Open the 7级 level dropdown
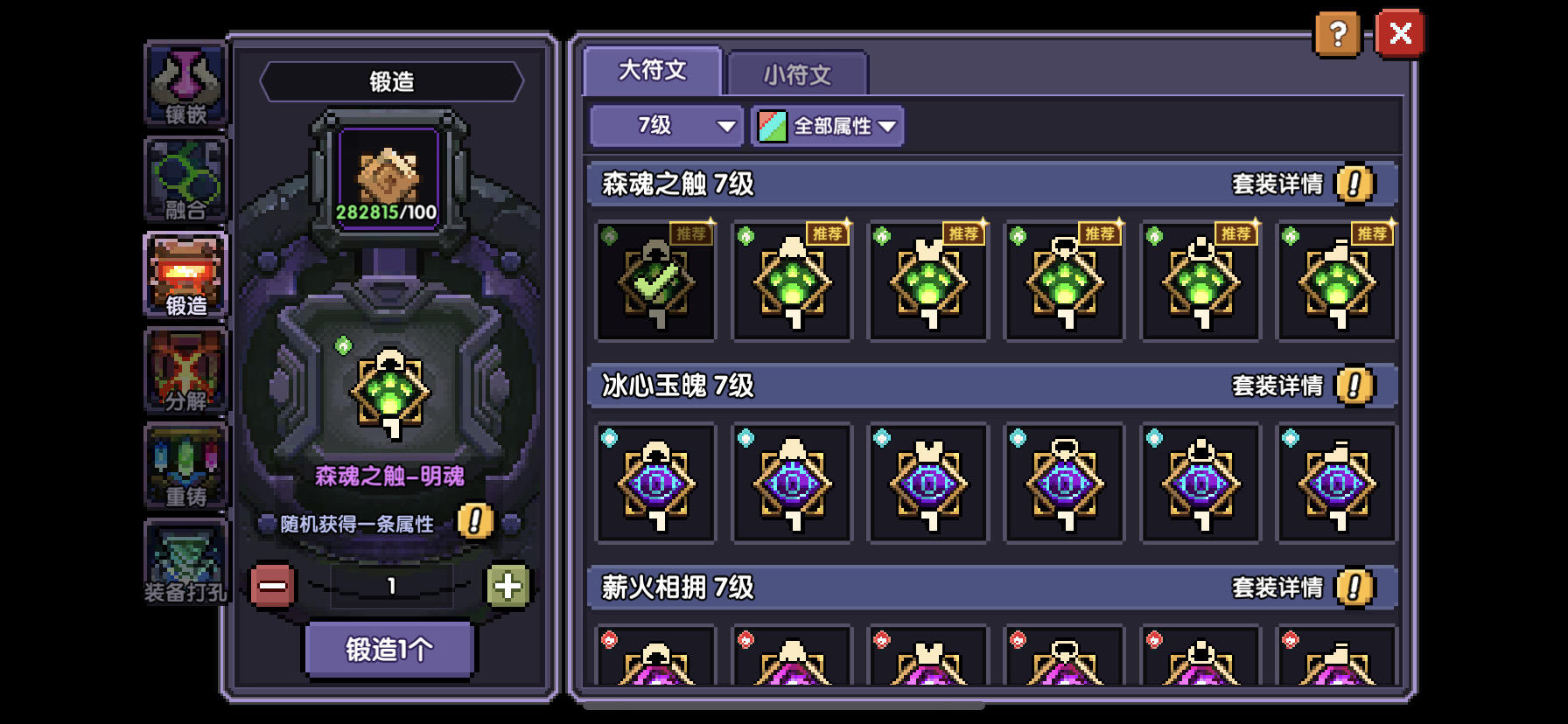Viewport: 1568px width, 724px height. tap(667, 126)
